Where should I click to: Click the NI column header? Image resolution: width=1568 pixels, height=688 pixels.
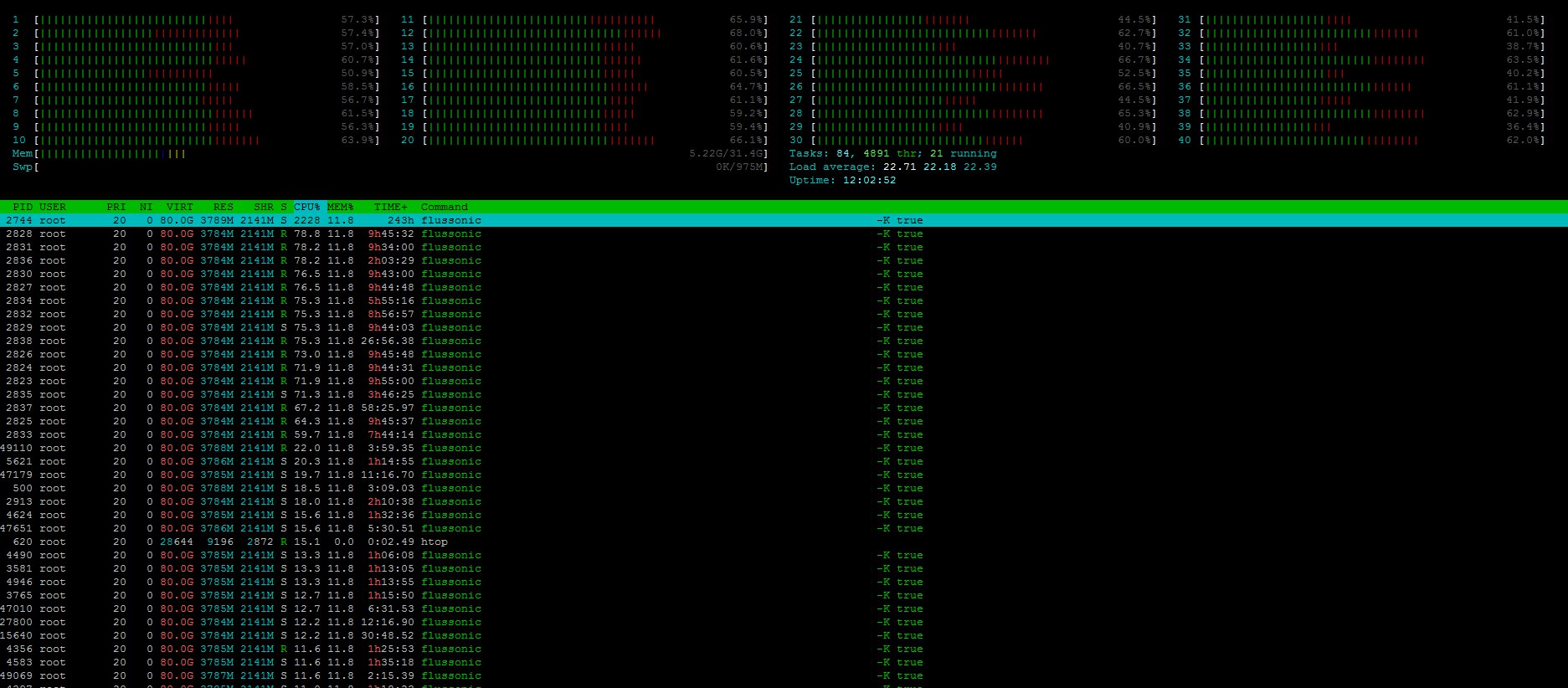[147, 207]
